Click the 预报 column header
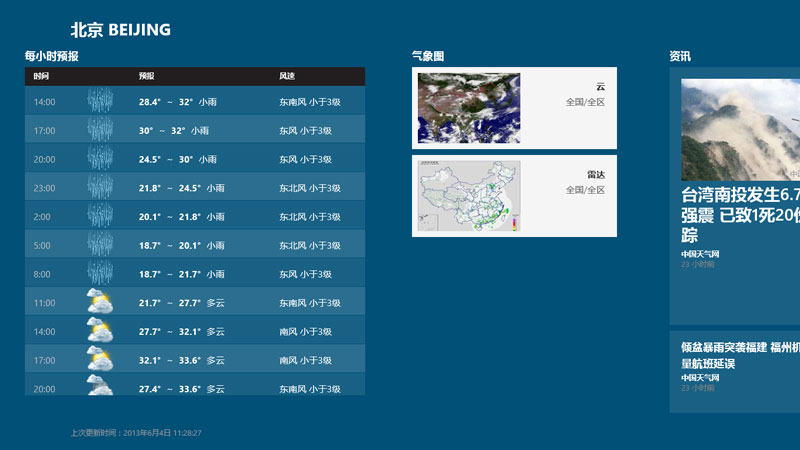 pos(147,77)
